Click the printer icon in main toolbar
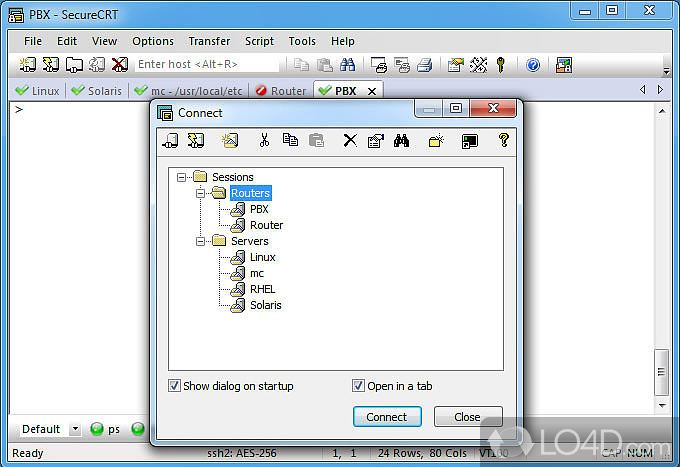Image resolution: width=680 pixels, height=467 pixels. pos(425,65)
